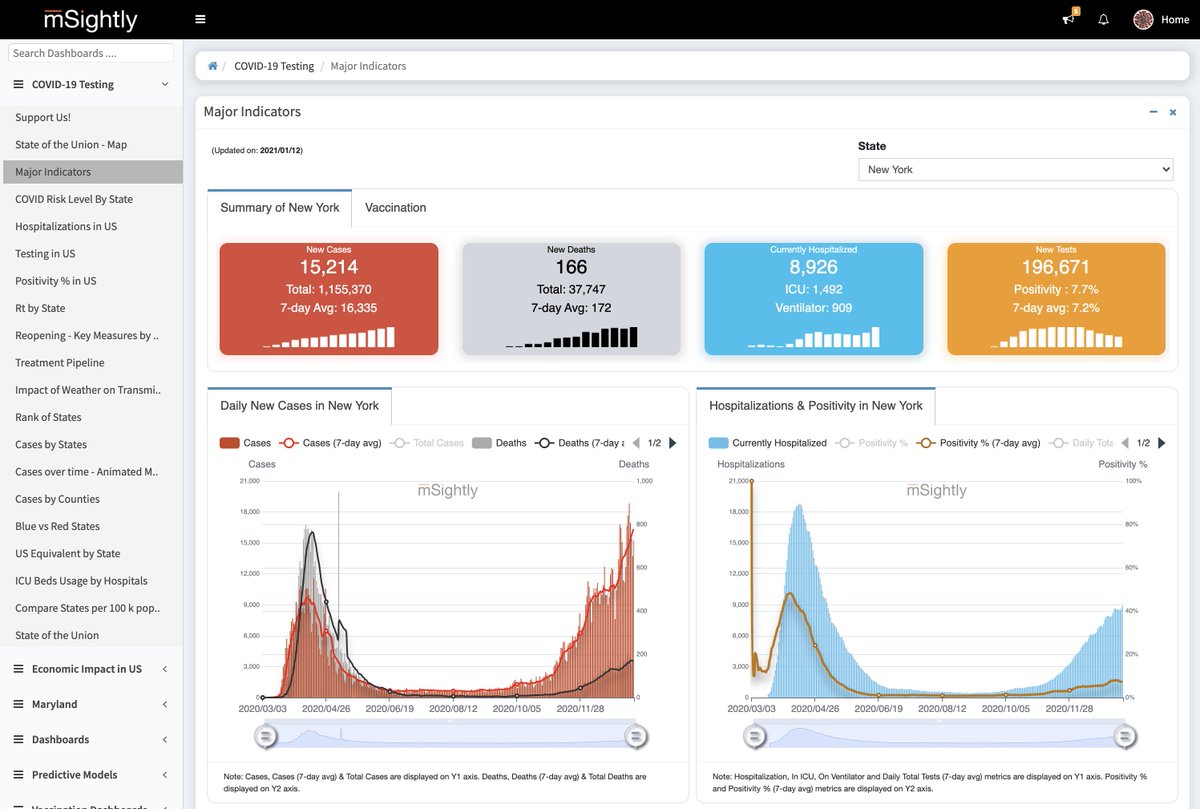
Task: Enable Daily Total Tests legend series
Action: tap(1080, 443)
